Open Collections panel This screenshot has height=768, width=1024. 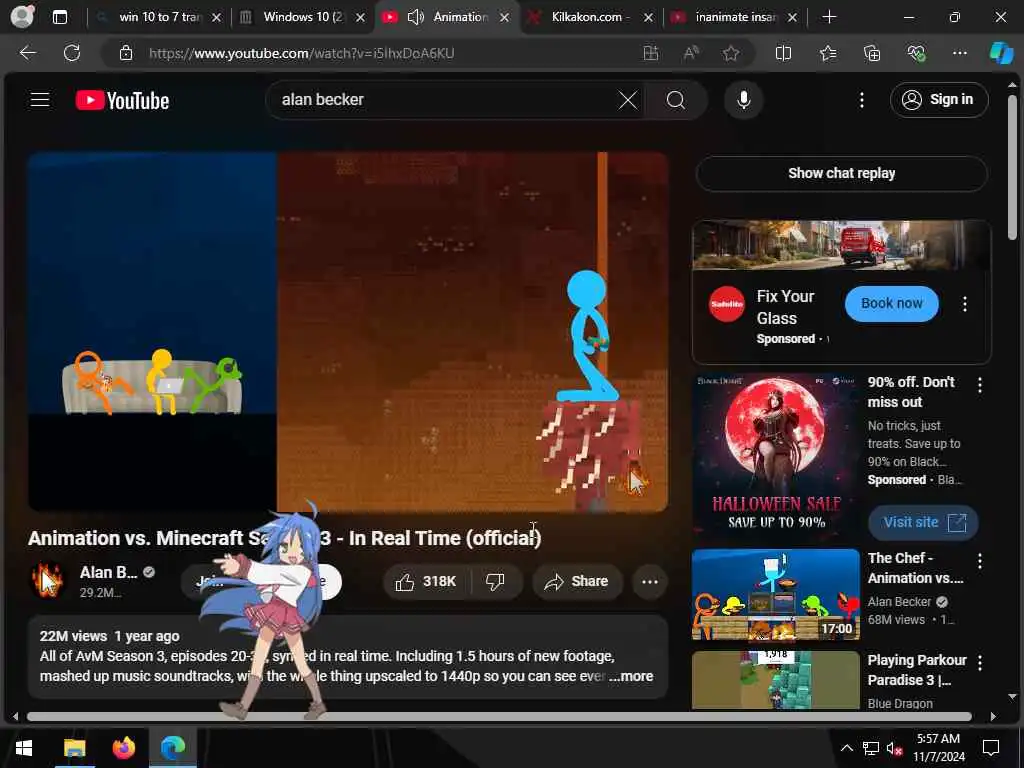[x=872, y=53]
